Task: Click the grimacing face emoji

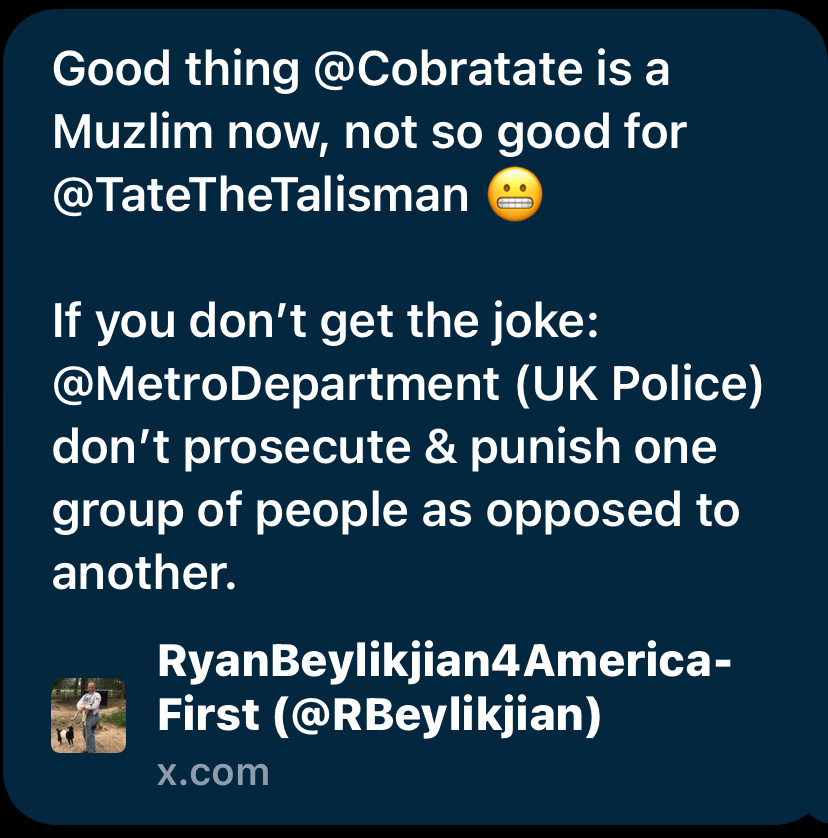Action: tap(515, 194)
